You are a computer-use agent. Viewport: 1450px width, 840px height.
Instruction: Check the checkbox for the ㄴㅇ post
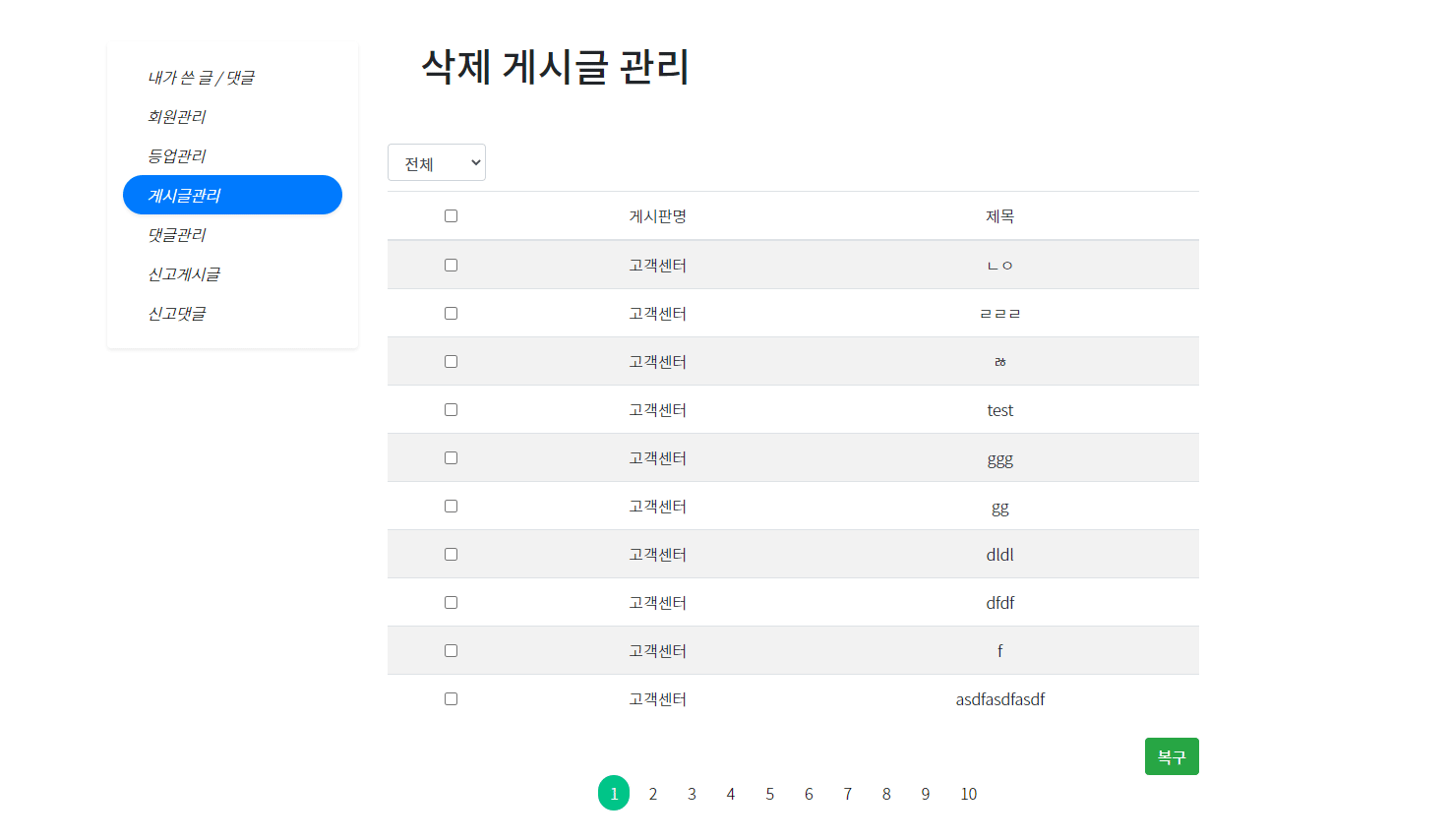coord(451,265)
